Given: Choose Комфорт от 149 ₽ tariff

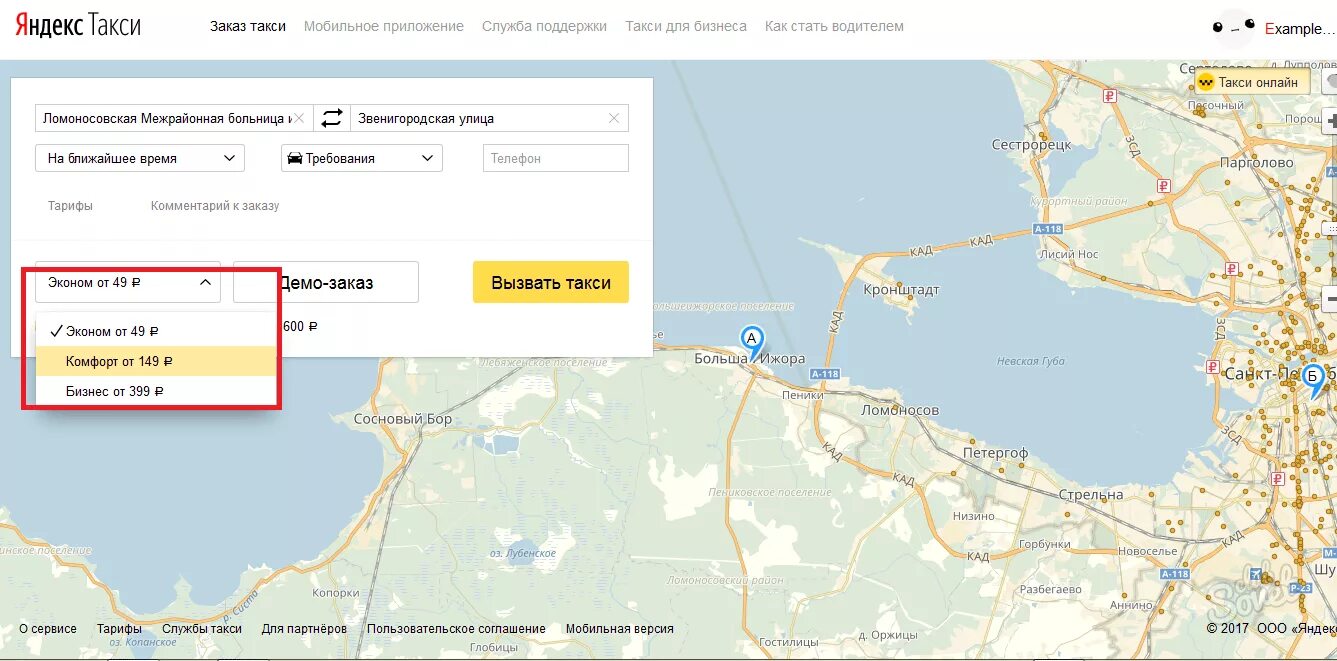Looking at the screenshot, I should click(x=156, y=361).
